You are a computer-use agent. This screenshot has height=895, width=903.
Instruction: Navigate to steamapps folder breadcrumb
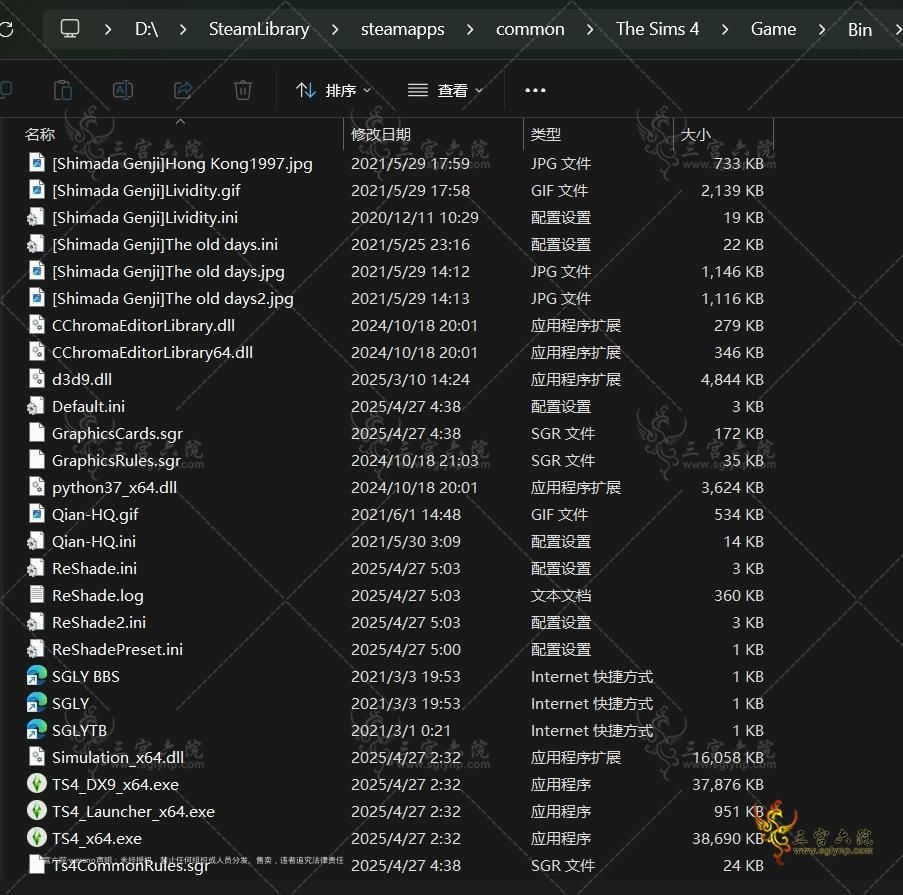403,29
